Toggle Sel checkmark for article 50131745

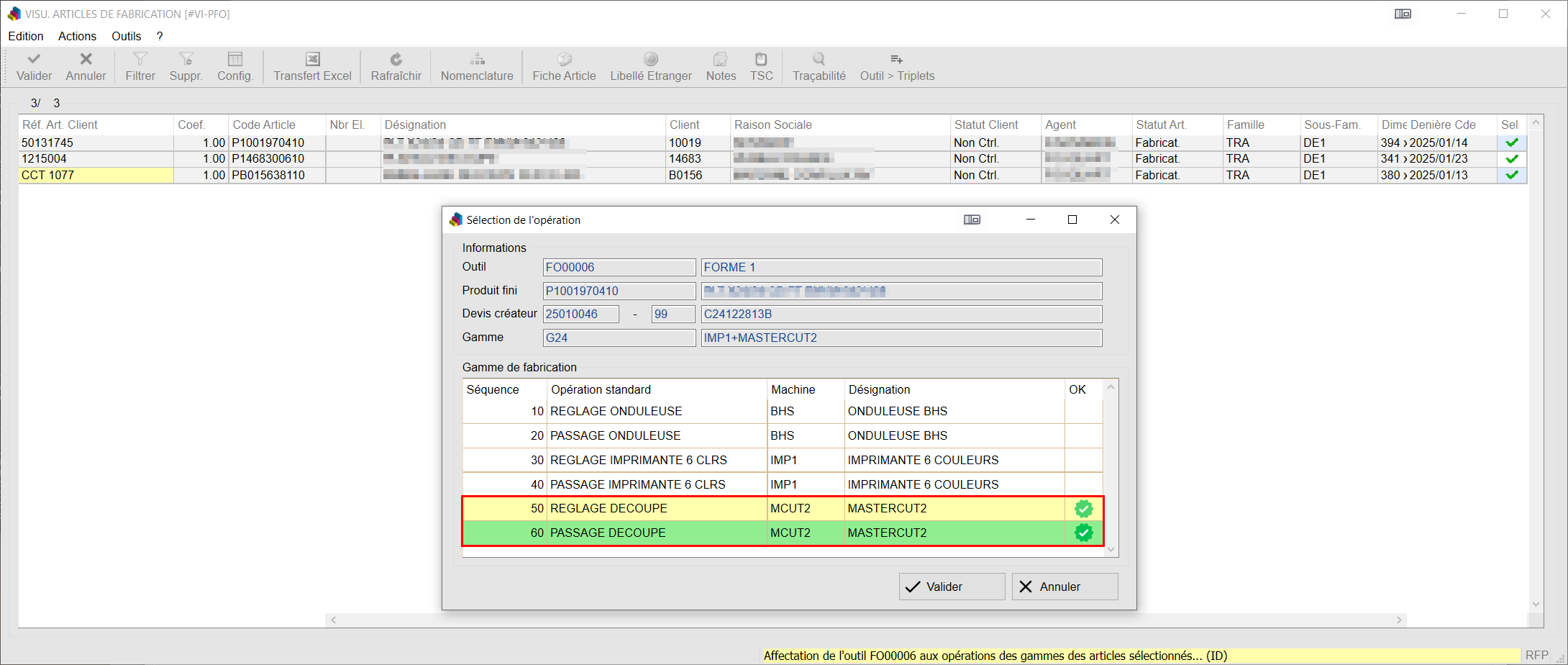pyautogui.click(x=1512, y=142)
